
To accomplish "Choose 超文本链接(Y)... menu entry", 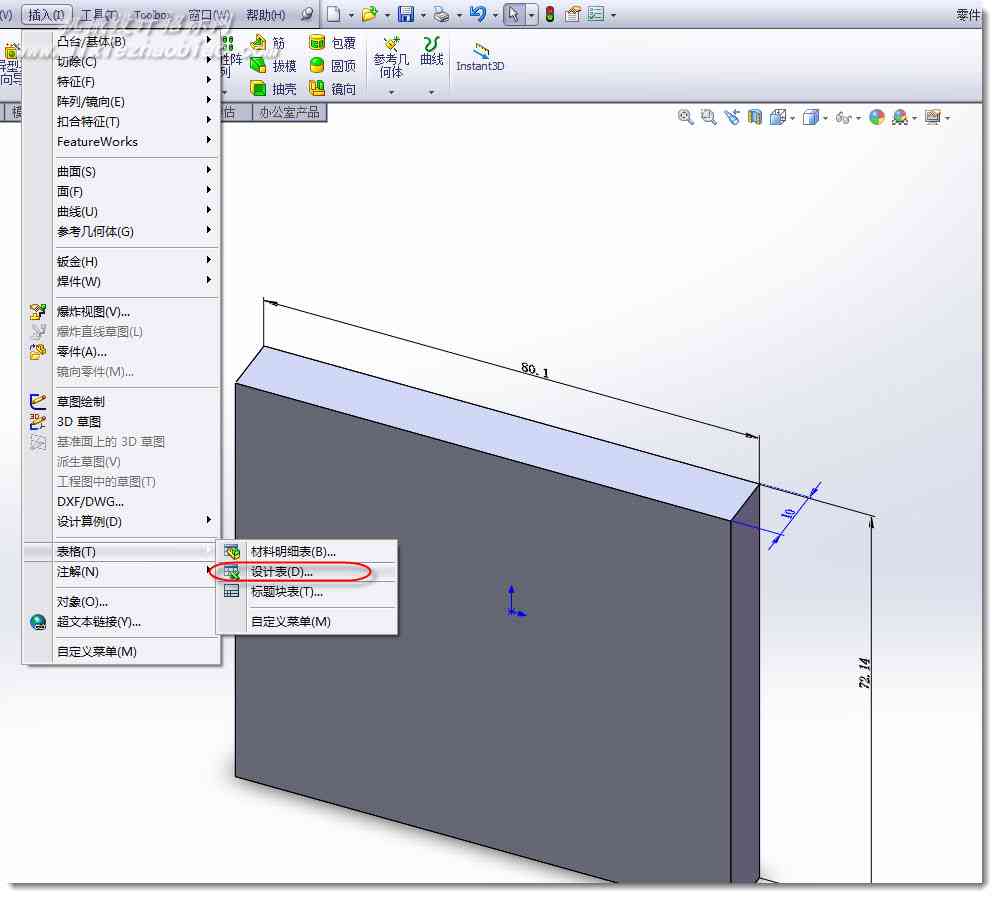I will point(121,621).
